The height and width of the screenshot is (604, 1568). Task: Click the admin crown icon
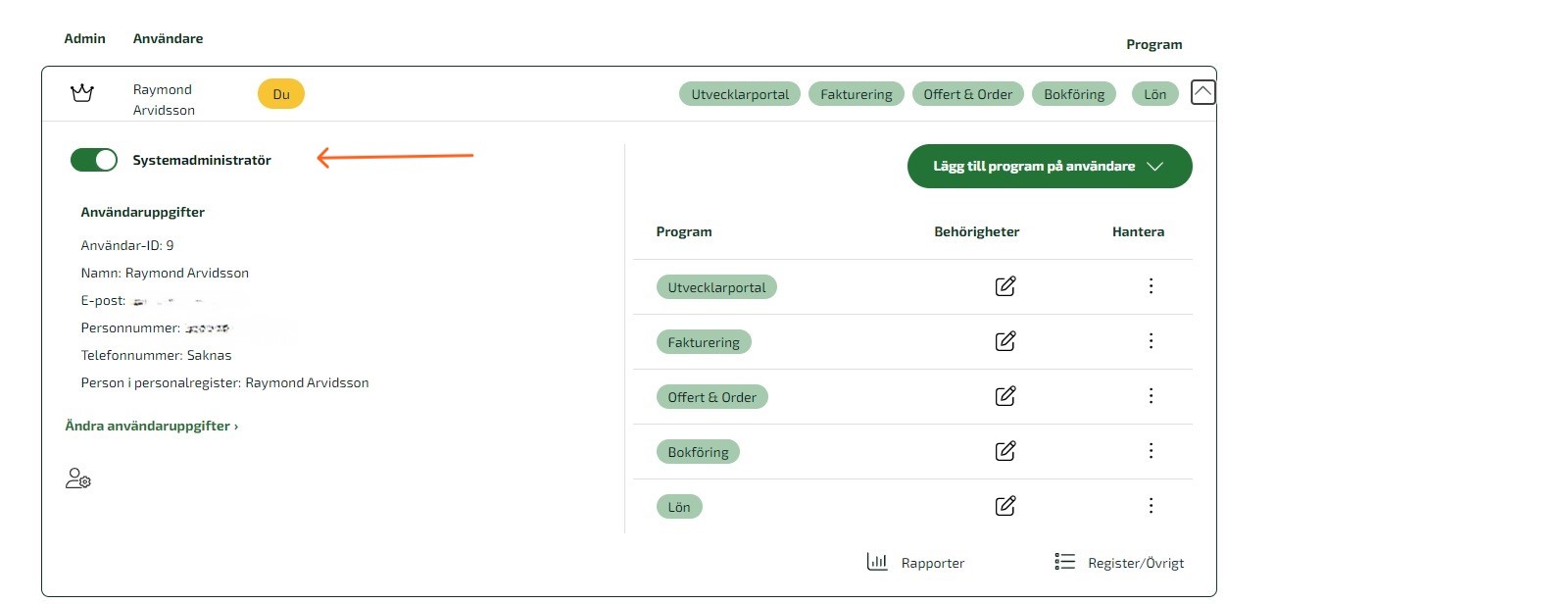coord(82,93)
